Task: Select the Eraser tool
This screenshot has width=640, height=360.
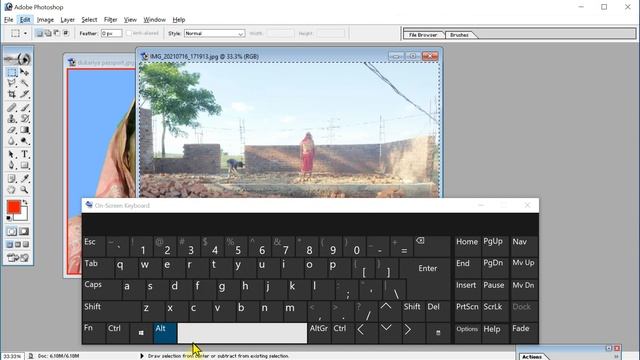Action: click(12, 130)
